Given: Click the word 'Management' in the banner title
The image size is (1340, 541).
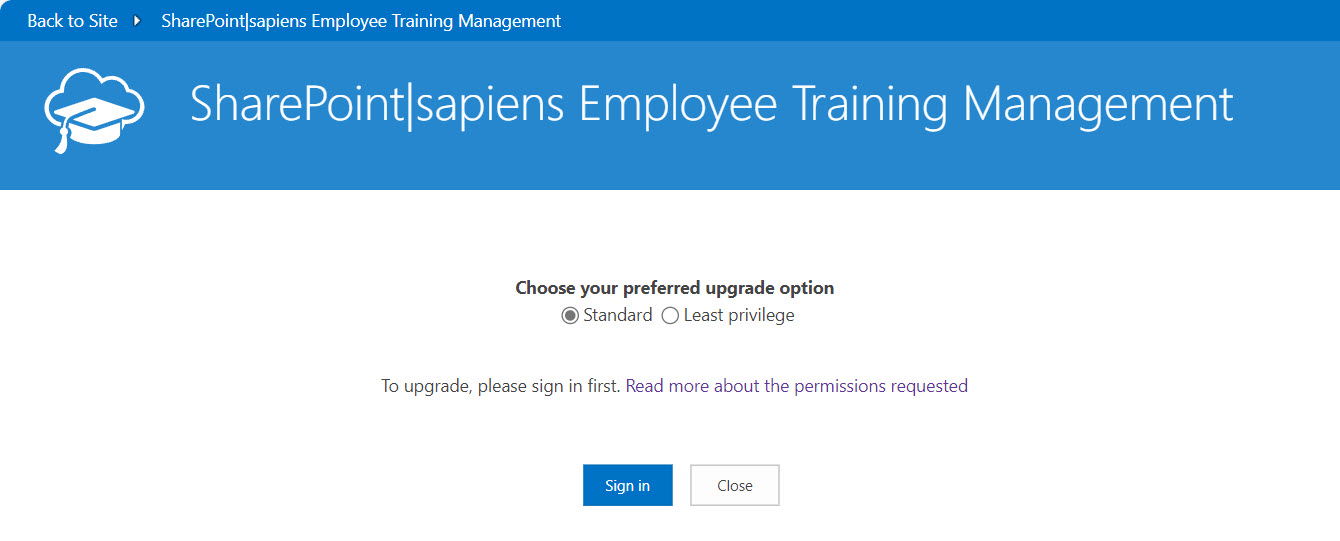Looking at the screenshot, I should tap(1098, 106).
